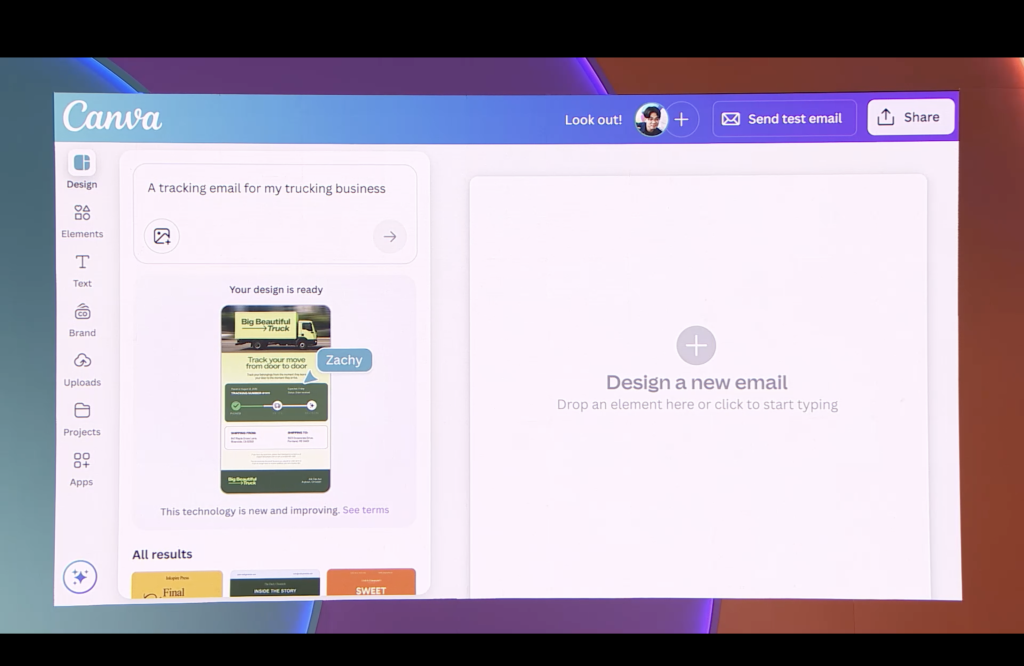Select the Big Beautiful Truck email design
The image size is (1024, 666).
tap(275, 399)
